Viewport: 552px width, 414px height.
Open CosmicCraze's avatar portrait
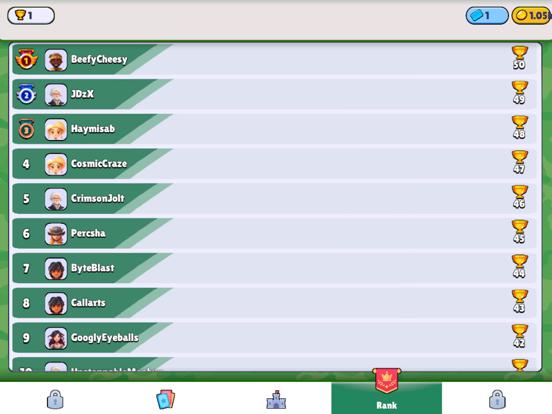pos(56,164)
